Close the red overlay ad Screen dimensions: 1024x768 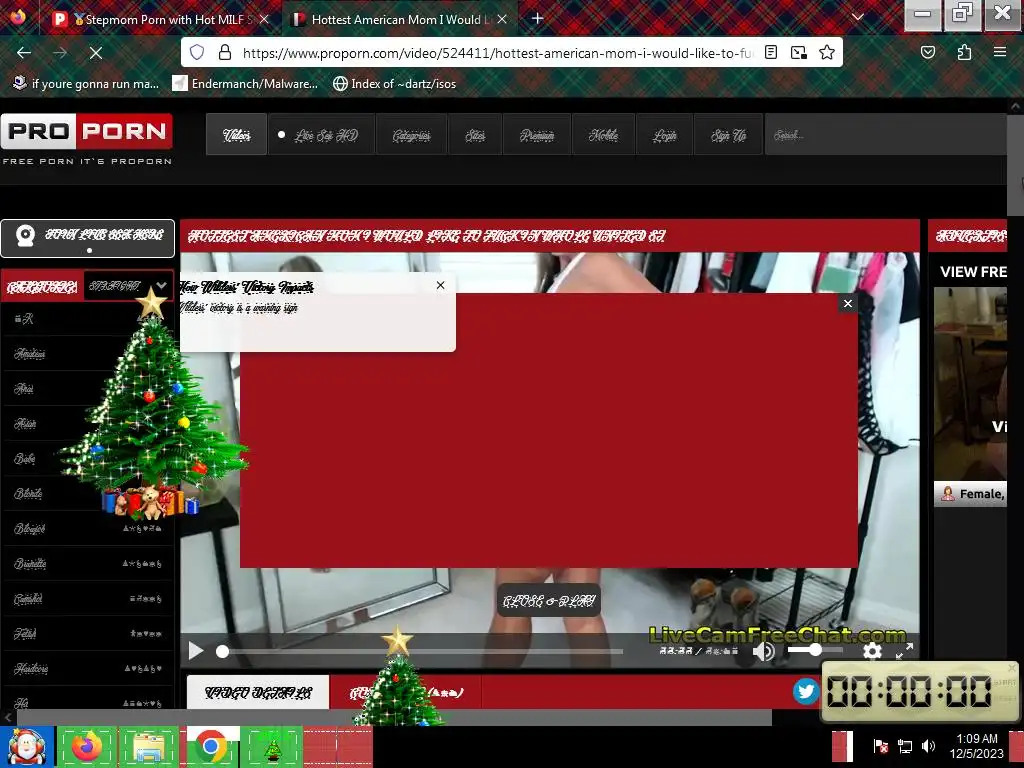pyautogui.click(x=848, y=303)
